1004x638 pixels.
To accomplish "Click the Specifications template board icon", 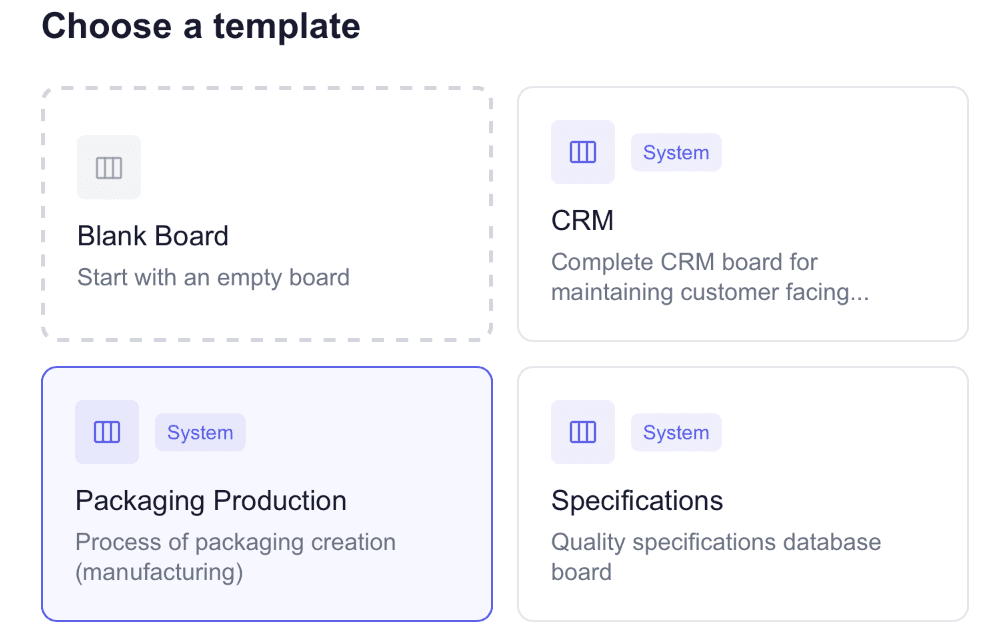I will pos(583,432).
